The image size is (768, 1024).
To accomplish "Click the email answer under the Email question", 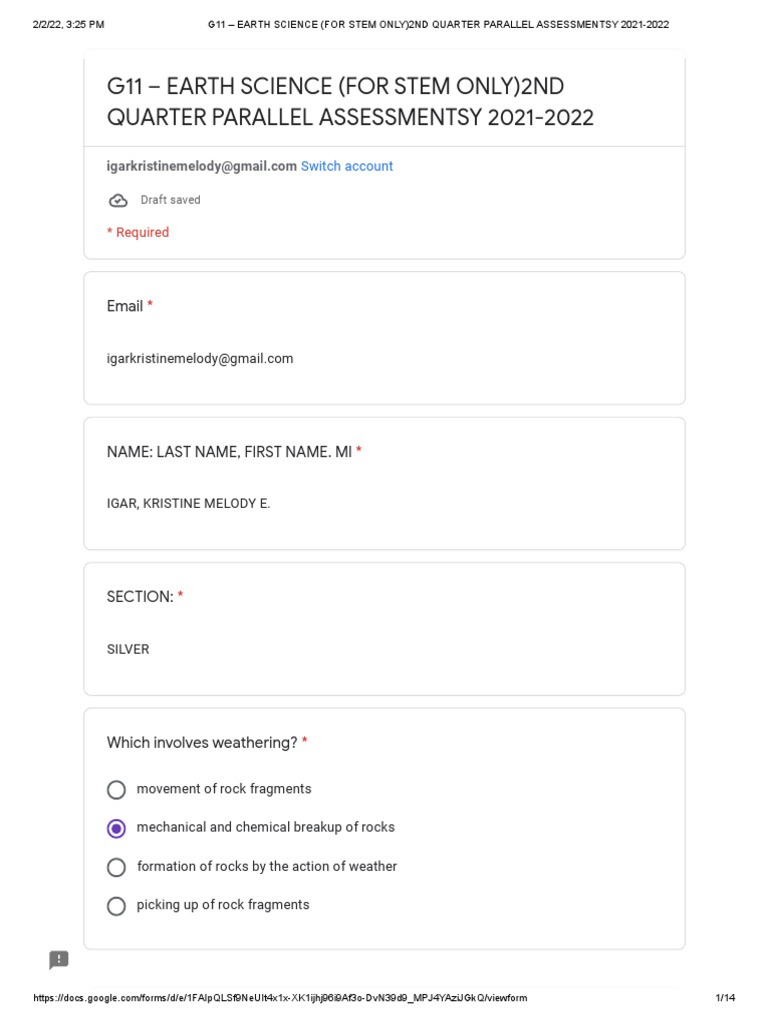I will pos(200,358).
